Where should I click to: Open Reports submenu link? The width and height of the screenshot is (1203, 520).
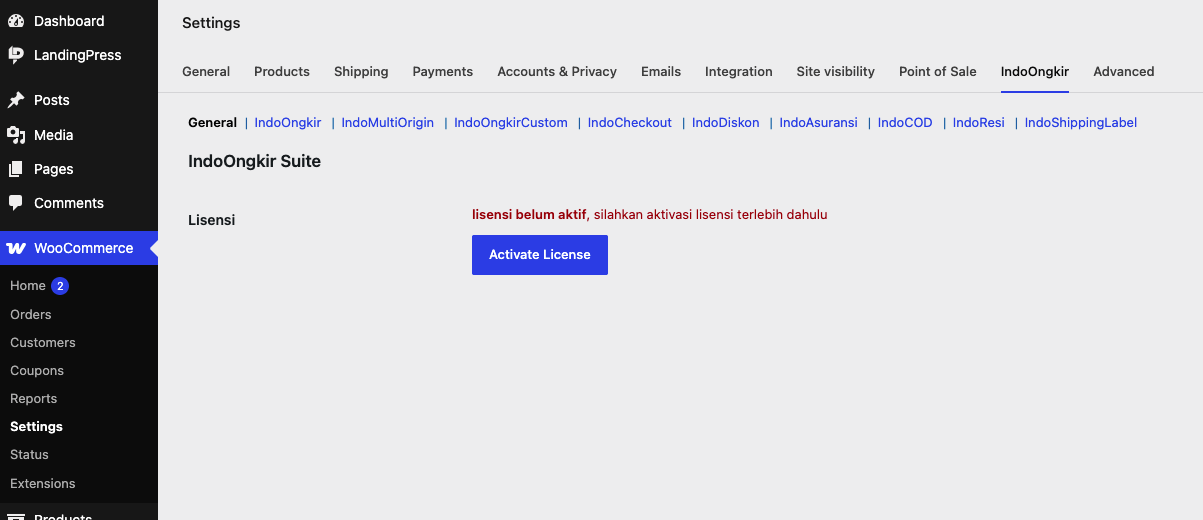tap(34, 398)
